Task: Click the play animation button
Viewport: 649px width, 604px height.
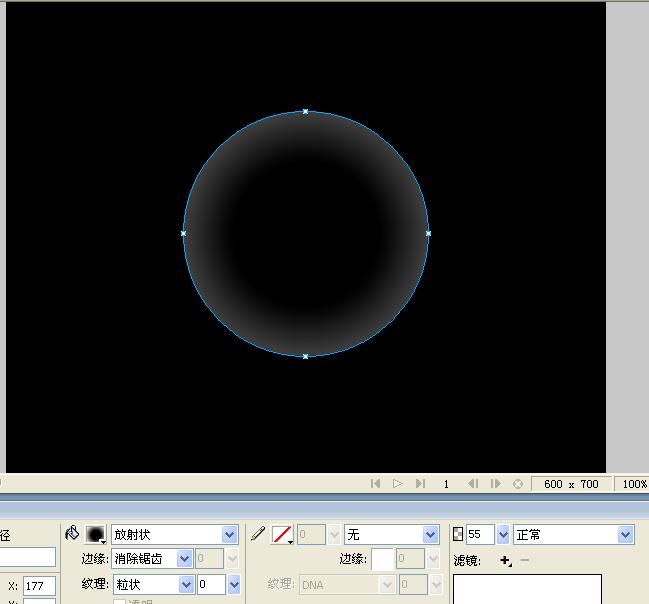Action: (397, 484)
